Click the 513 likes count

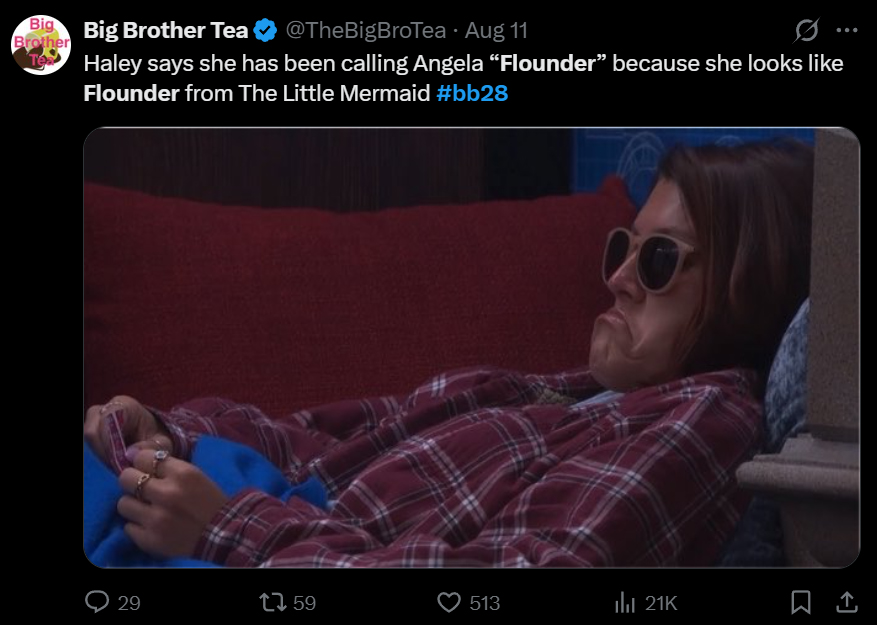point(485,603)
